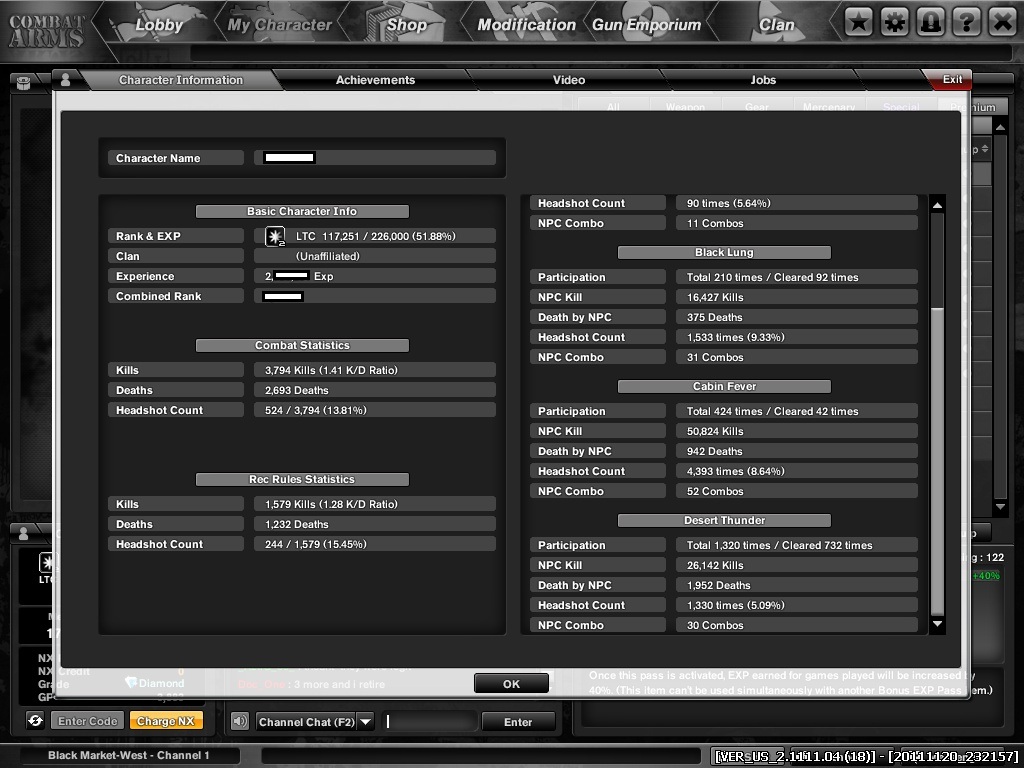Open the Gun Emporium menu
1024x768 pixels.
pos(647,25)
